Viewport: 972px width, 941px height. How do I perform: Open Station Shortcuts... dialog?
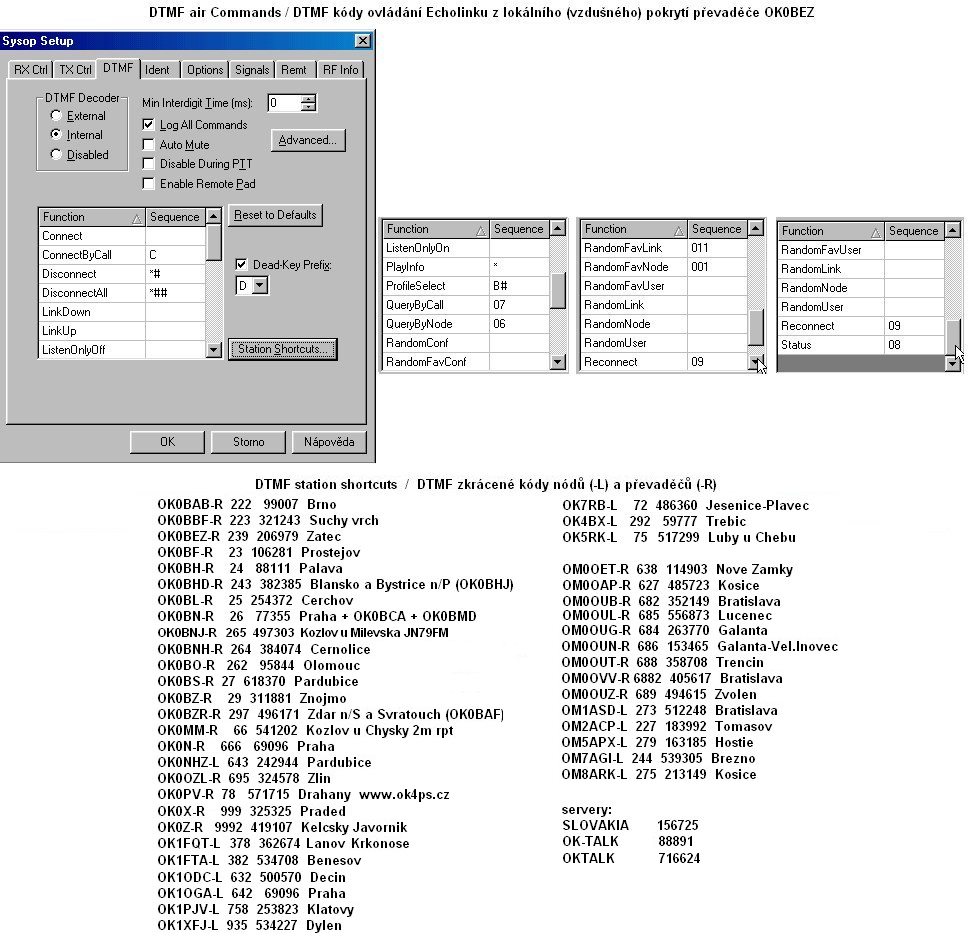point(283,349)
